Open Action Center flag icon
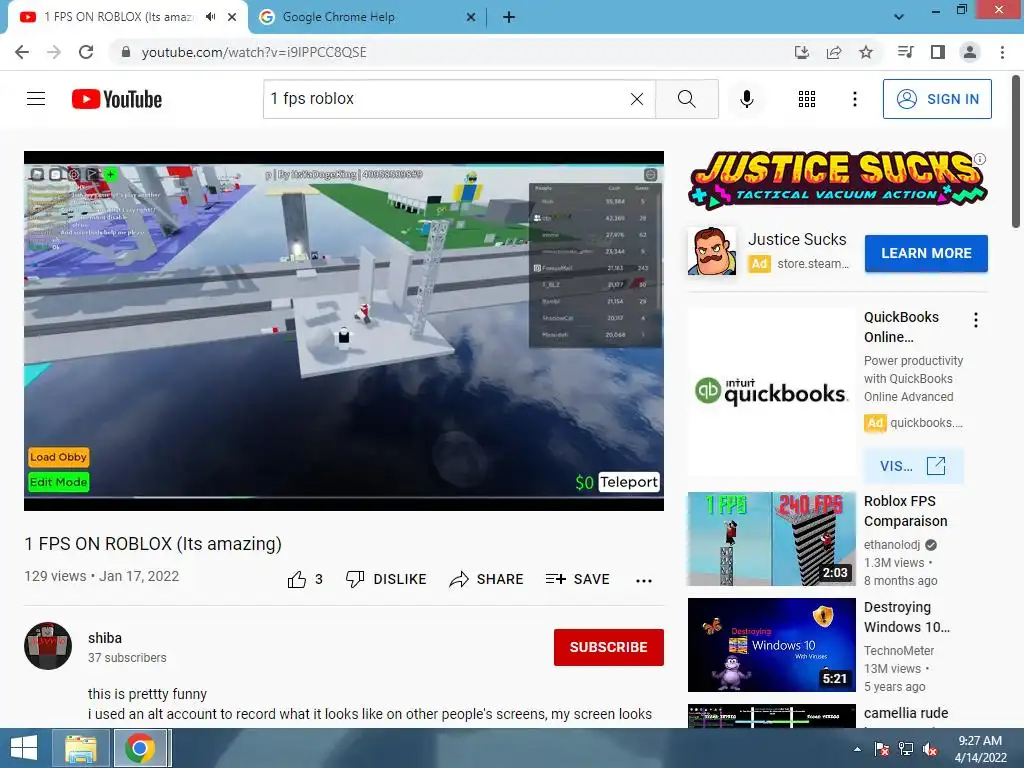This screenshot has width=1024, height=768. (882, 749)
